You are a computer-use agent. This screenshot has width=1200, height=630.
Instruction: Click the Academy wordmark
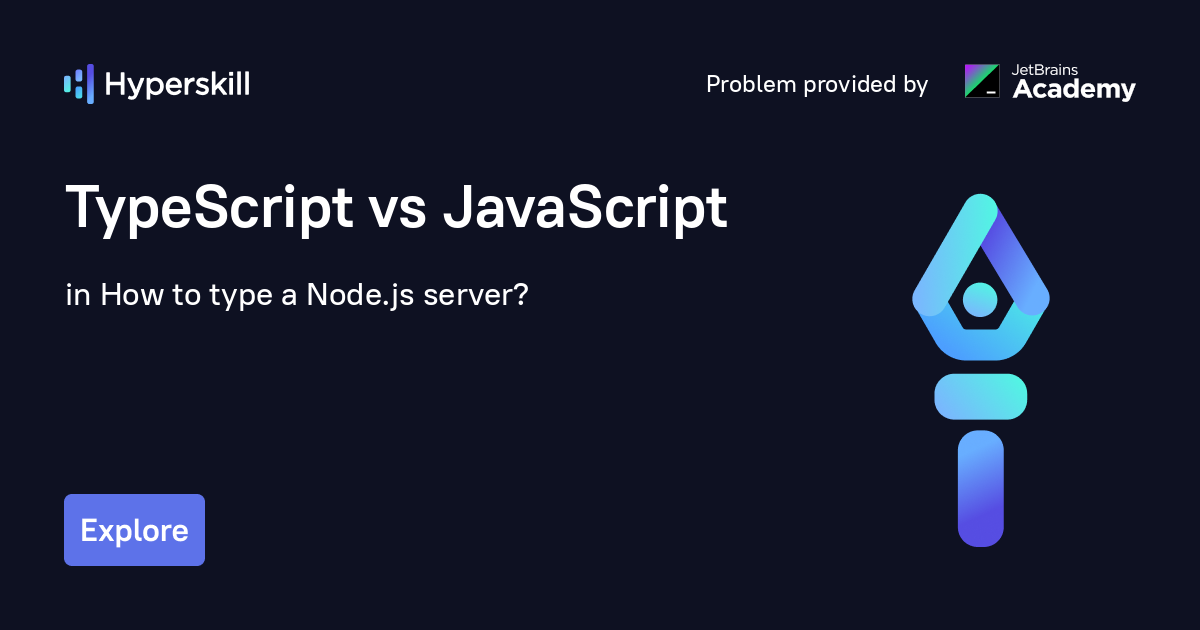pyautogui.click(x=1074, y=91)
